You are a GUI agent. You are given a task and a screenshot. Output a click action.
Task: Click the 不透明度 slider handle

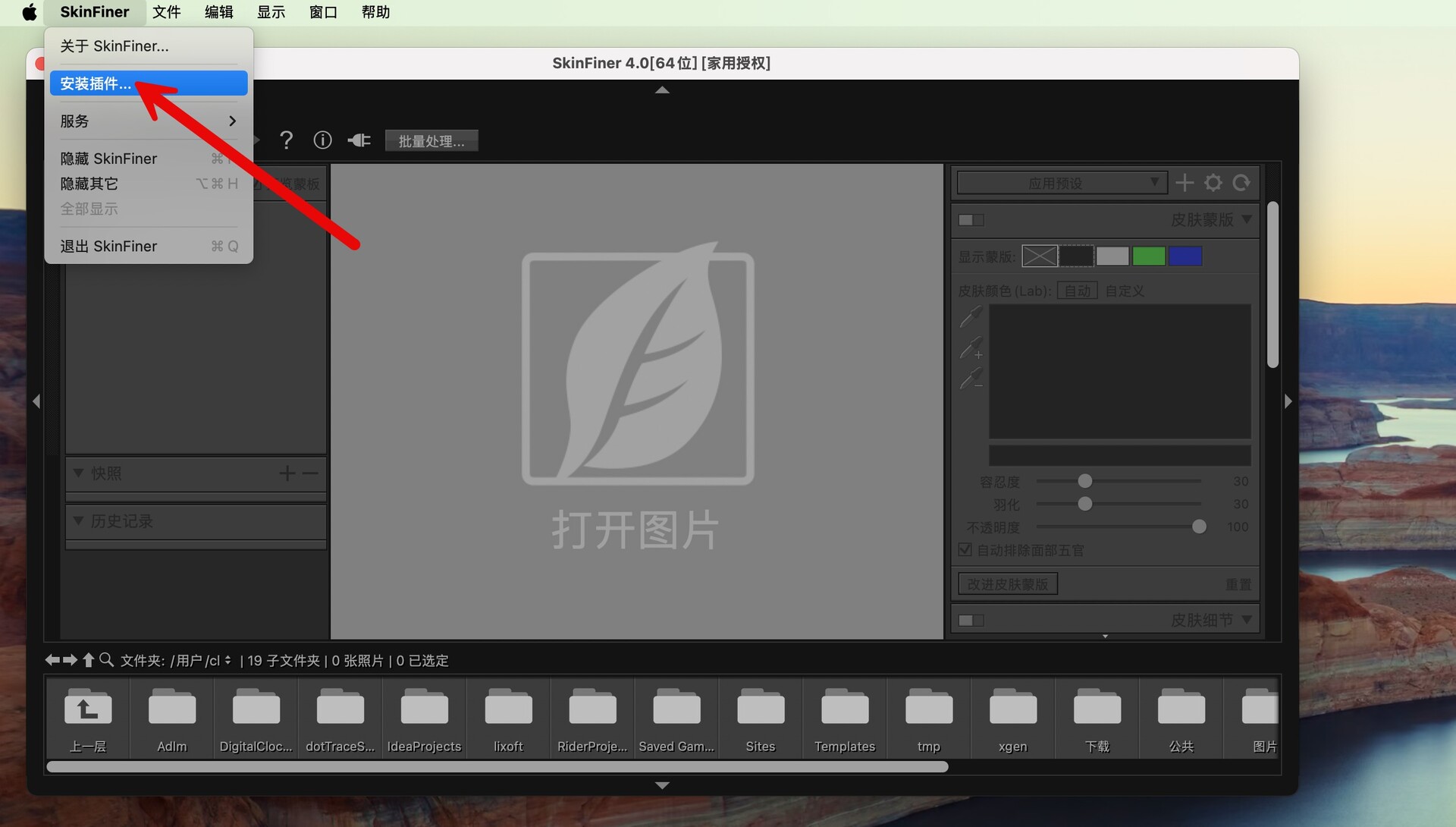pos(1199,527)
